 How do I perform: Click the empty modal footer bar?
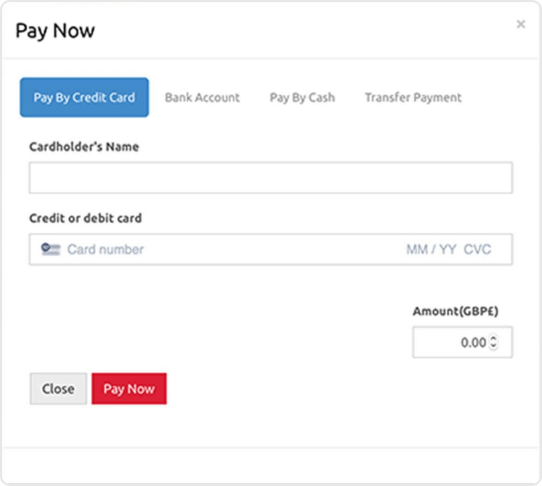click(271, 466)
